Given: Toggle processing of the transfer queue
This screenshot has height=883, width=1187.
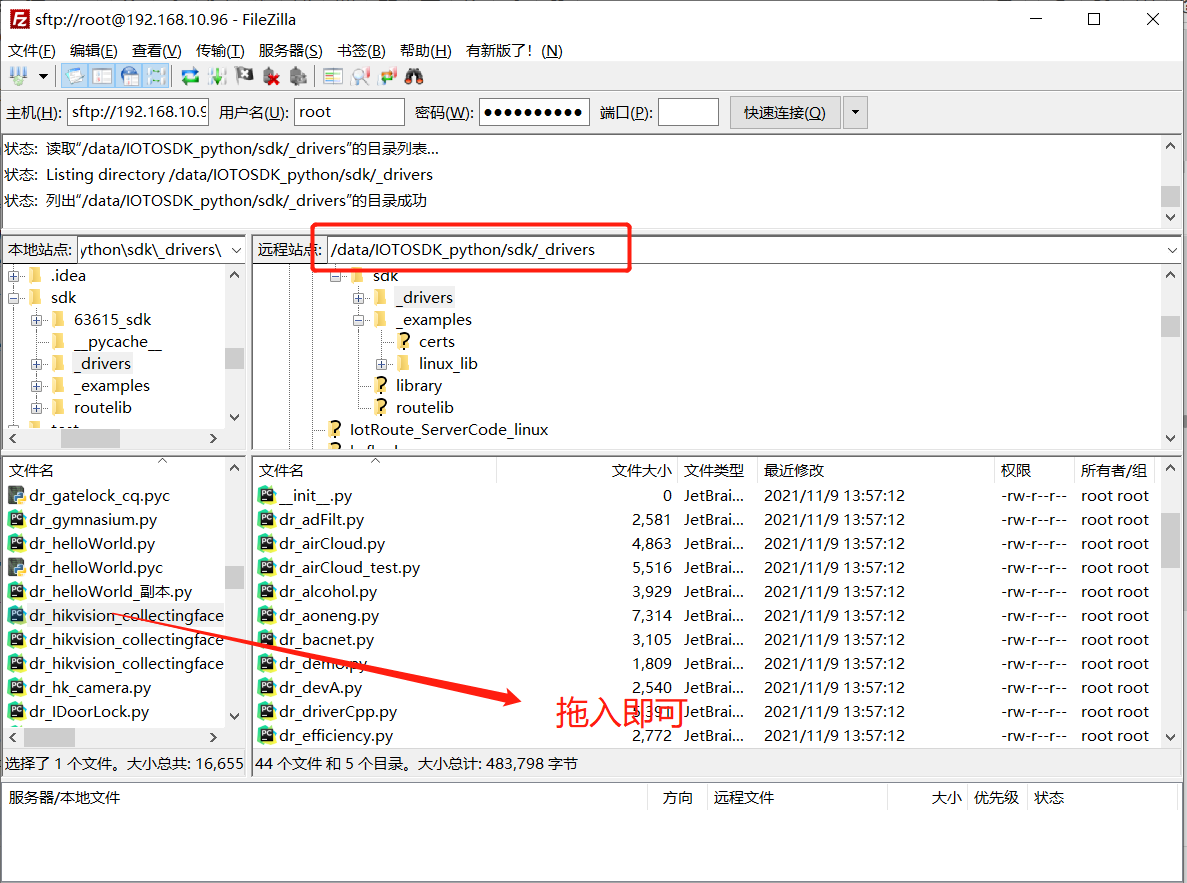Looking at the screenshot, I should [x=217, y=76].
